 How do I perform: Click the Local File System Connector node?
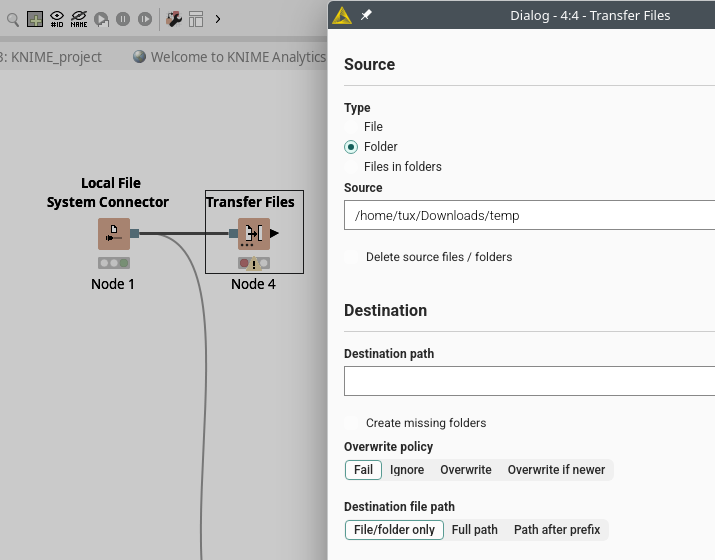pos(114,234)
